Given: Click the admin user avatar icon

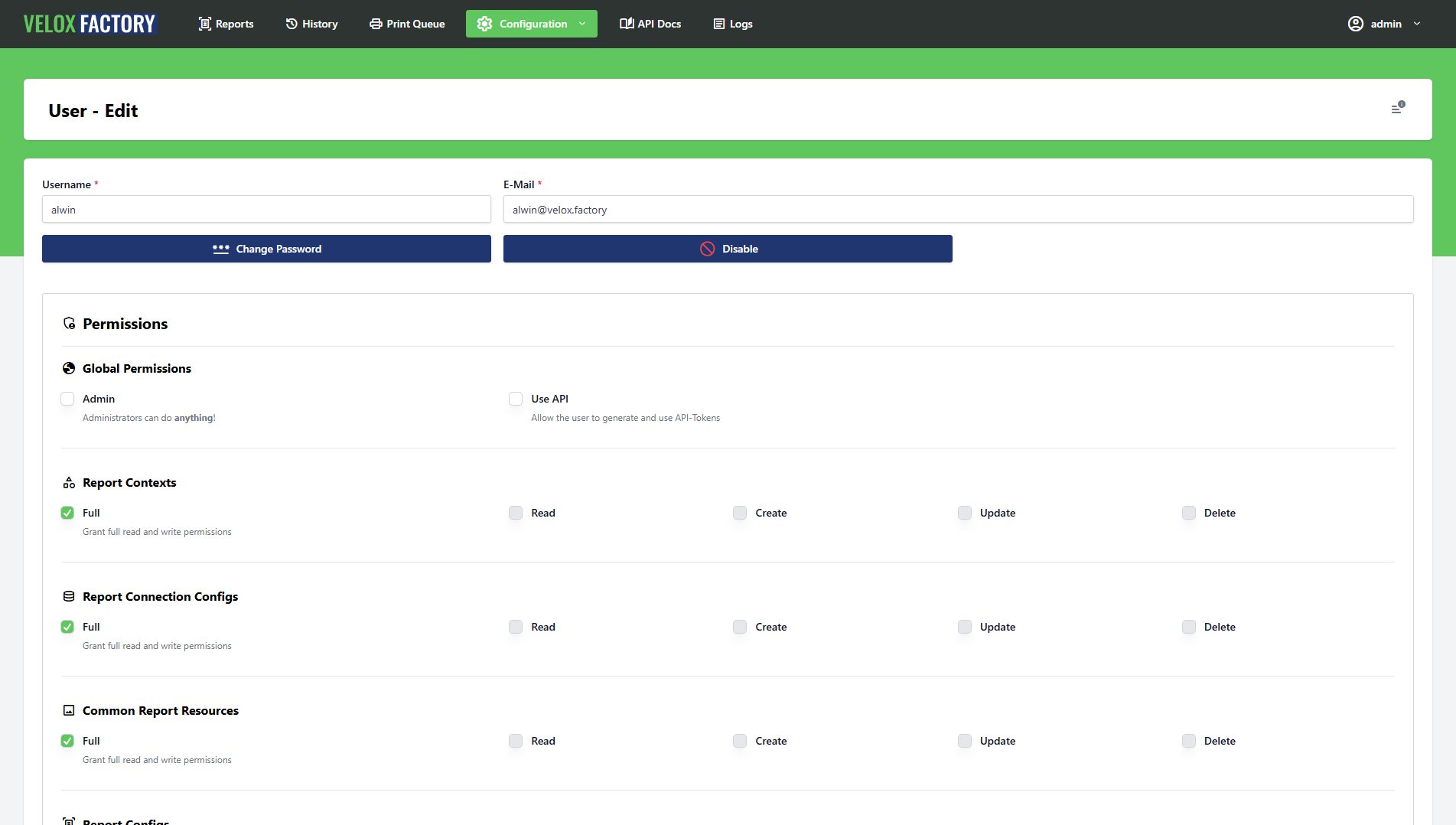Looking at the screenshot, I should point(1356,24).
